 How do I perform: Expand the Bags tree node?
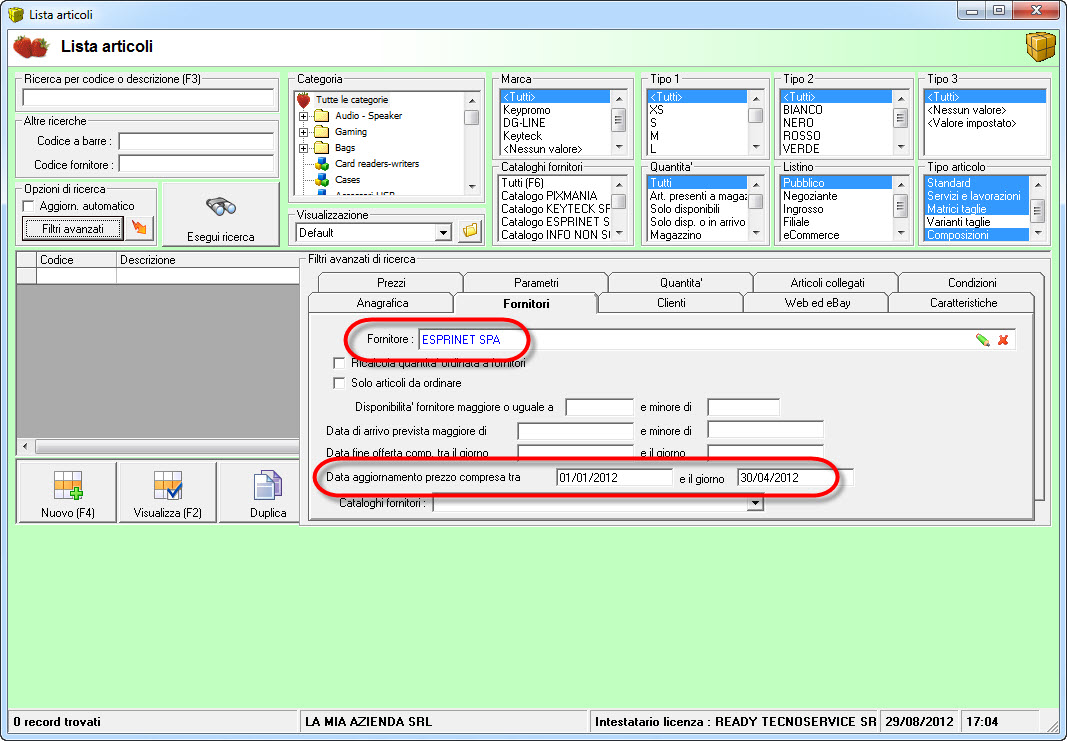tap(303, 148)
